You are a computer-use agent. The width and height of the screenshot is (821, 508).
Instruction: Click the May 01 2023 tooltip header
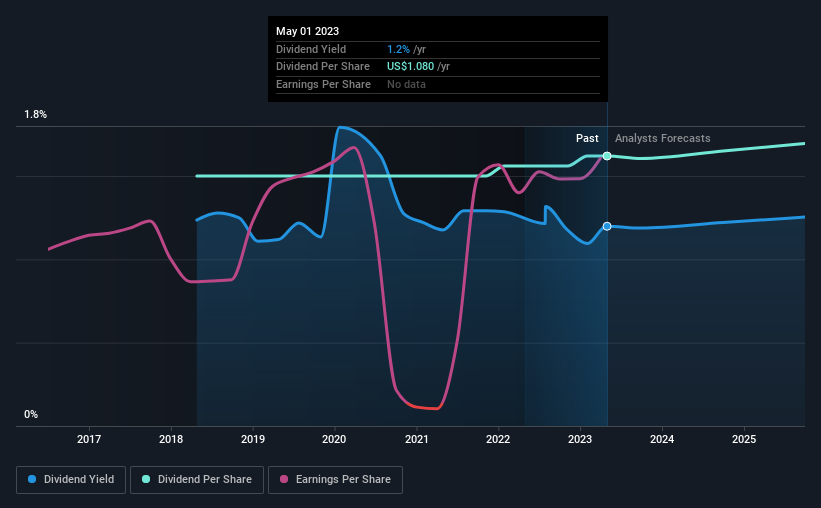(307, 31)
